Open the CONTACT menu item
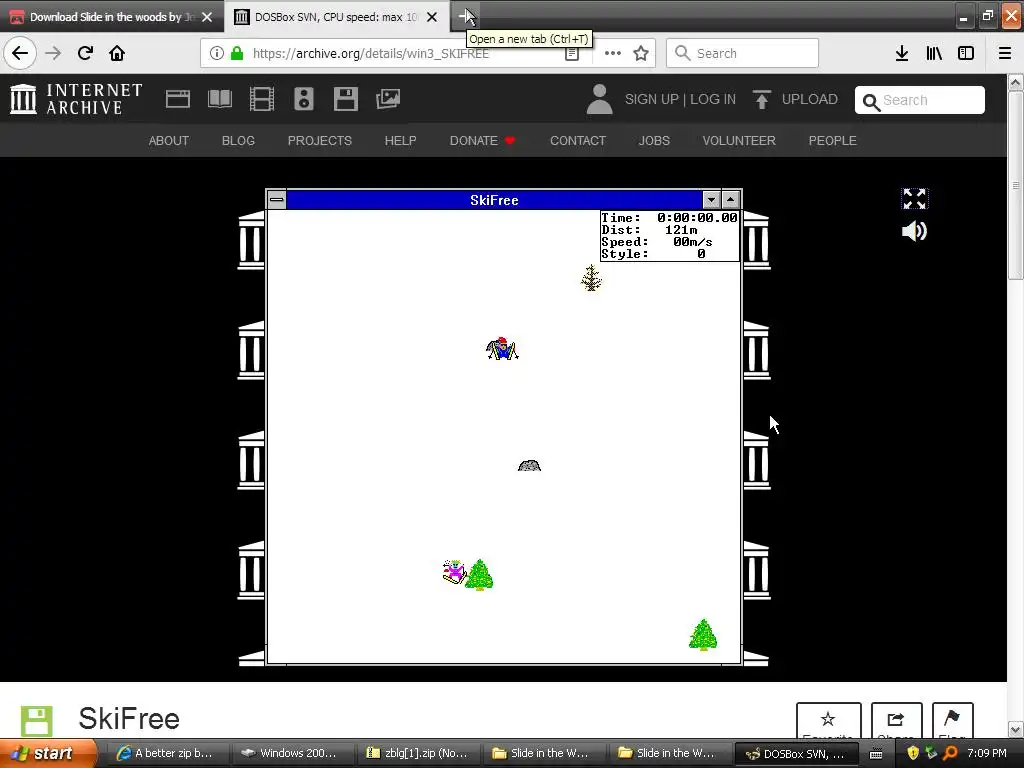This screenshot has width=1024, height=768. pos(578,140)
